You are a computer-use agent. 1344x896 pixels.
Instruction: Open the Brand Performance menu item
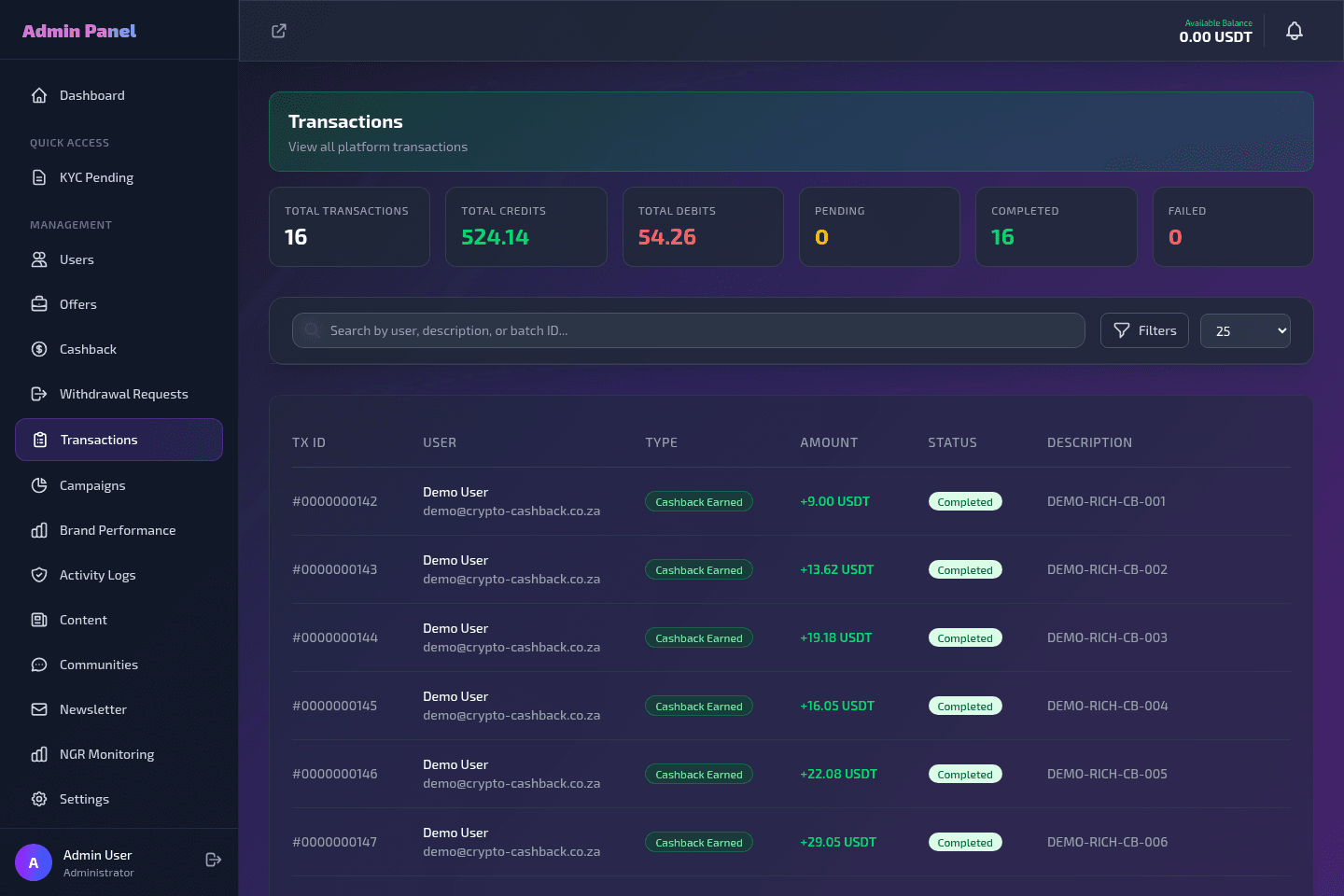point(119,530)
